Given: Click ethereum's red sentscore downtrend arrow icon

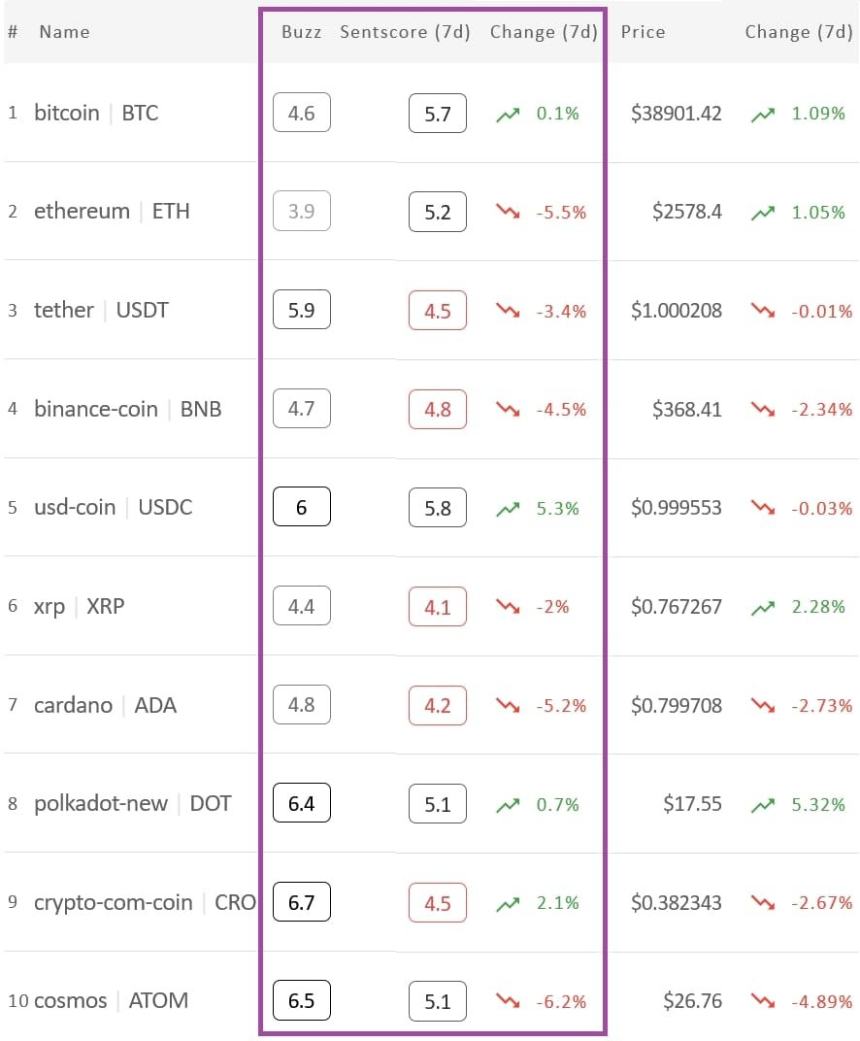Looking at the screenshot, I should 509,213.
